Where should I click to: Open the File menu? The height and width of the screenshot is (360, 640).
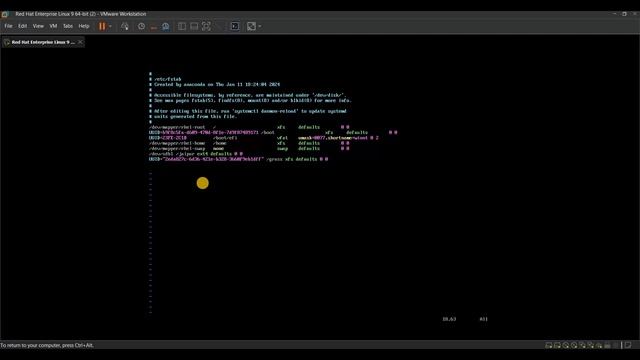click(x=8, y=26)
